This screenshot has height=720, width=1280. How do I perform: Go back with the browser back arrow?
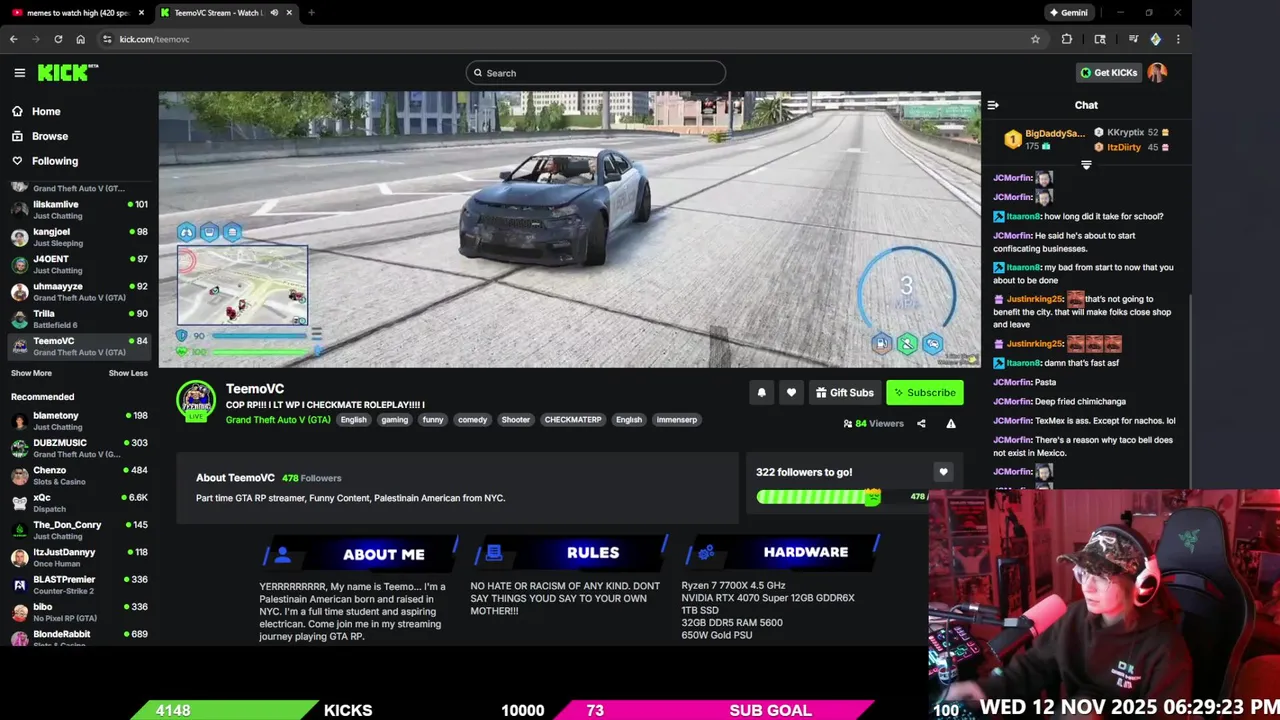click(14, 39)
